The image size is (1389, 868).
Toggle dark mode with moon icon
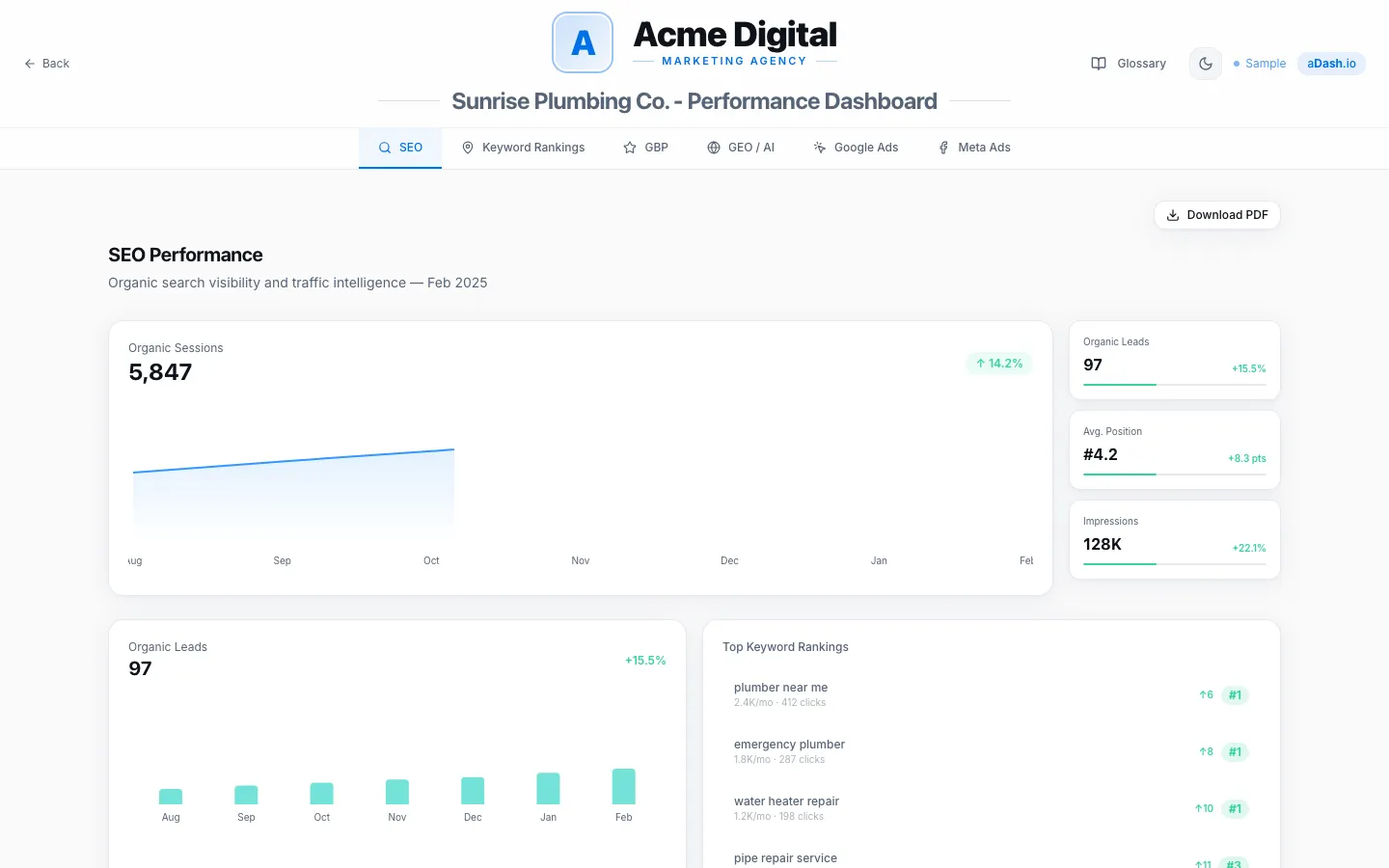coord(1206,64)
